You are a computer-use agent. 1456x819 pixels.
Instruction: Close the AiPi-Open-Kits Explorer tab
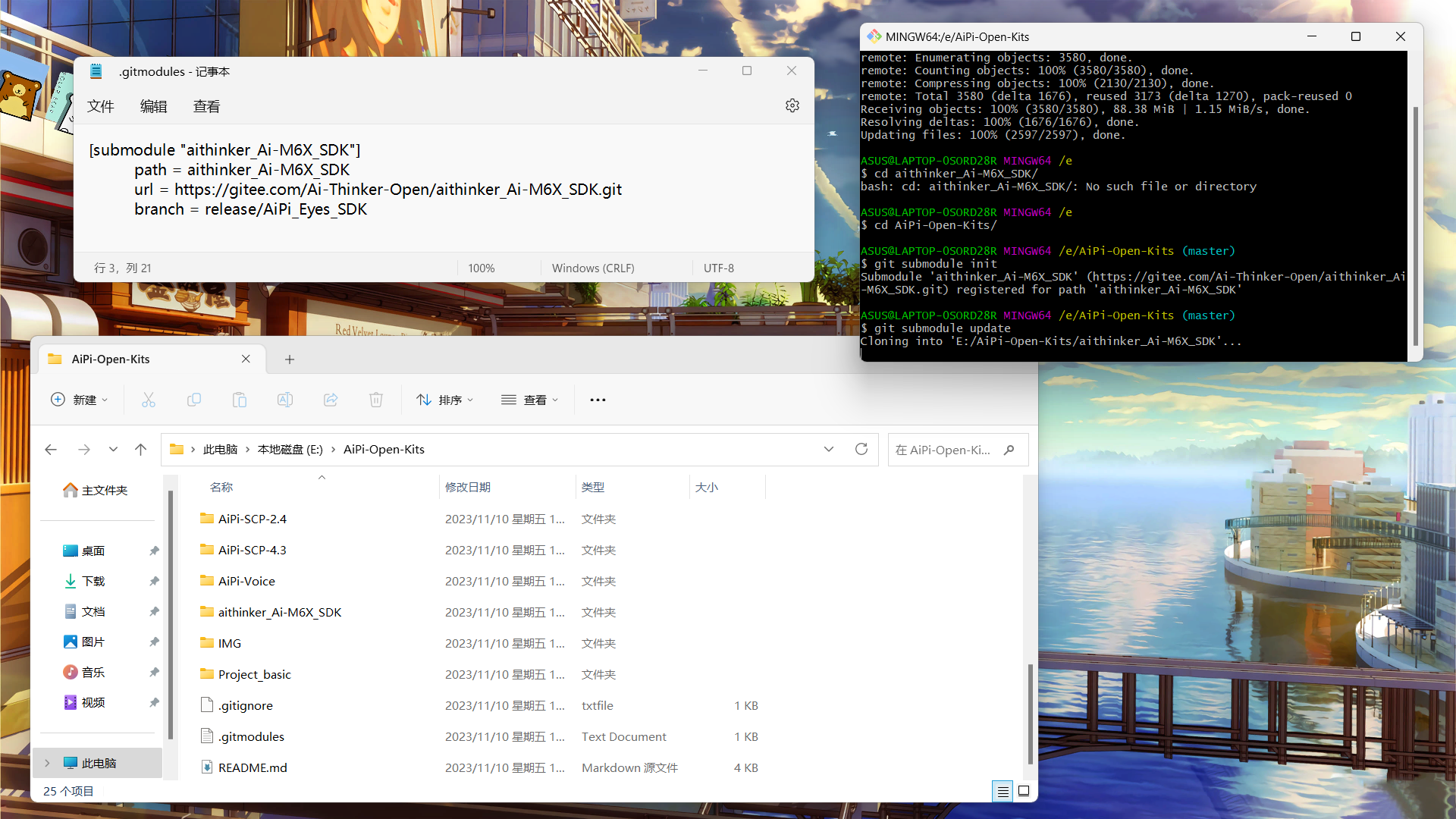[x=246, y=359]
